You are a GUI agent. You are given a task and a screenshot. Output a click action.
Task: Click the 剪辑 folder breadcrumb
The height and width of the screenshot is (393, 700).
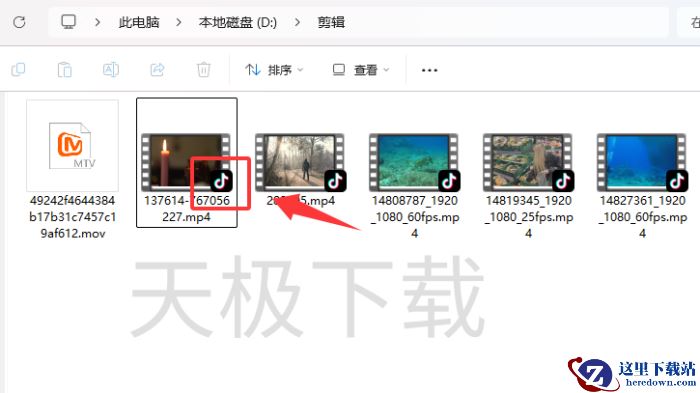coord(331,22)
